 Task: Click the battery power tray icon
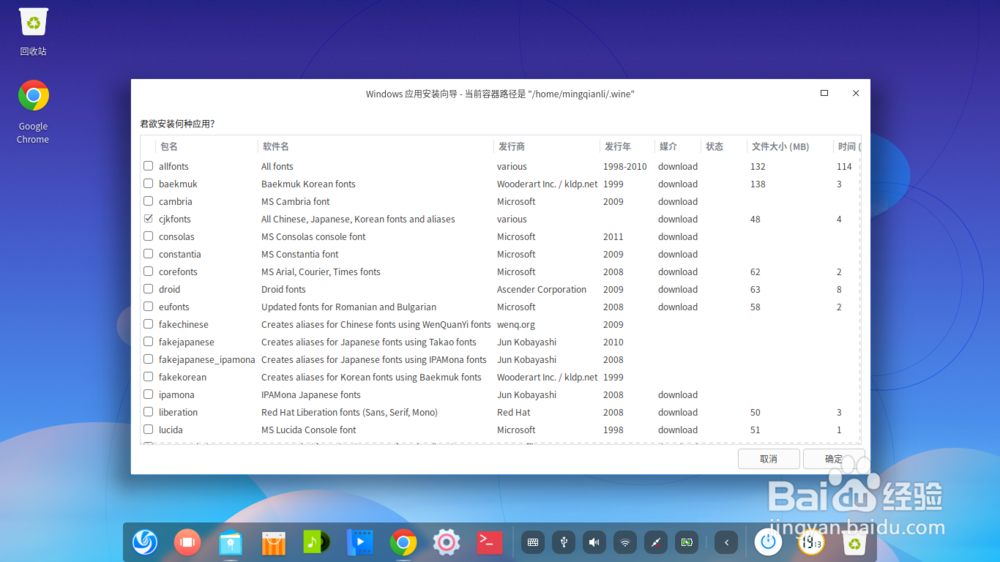[686, 542]
